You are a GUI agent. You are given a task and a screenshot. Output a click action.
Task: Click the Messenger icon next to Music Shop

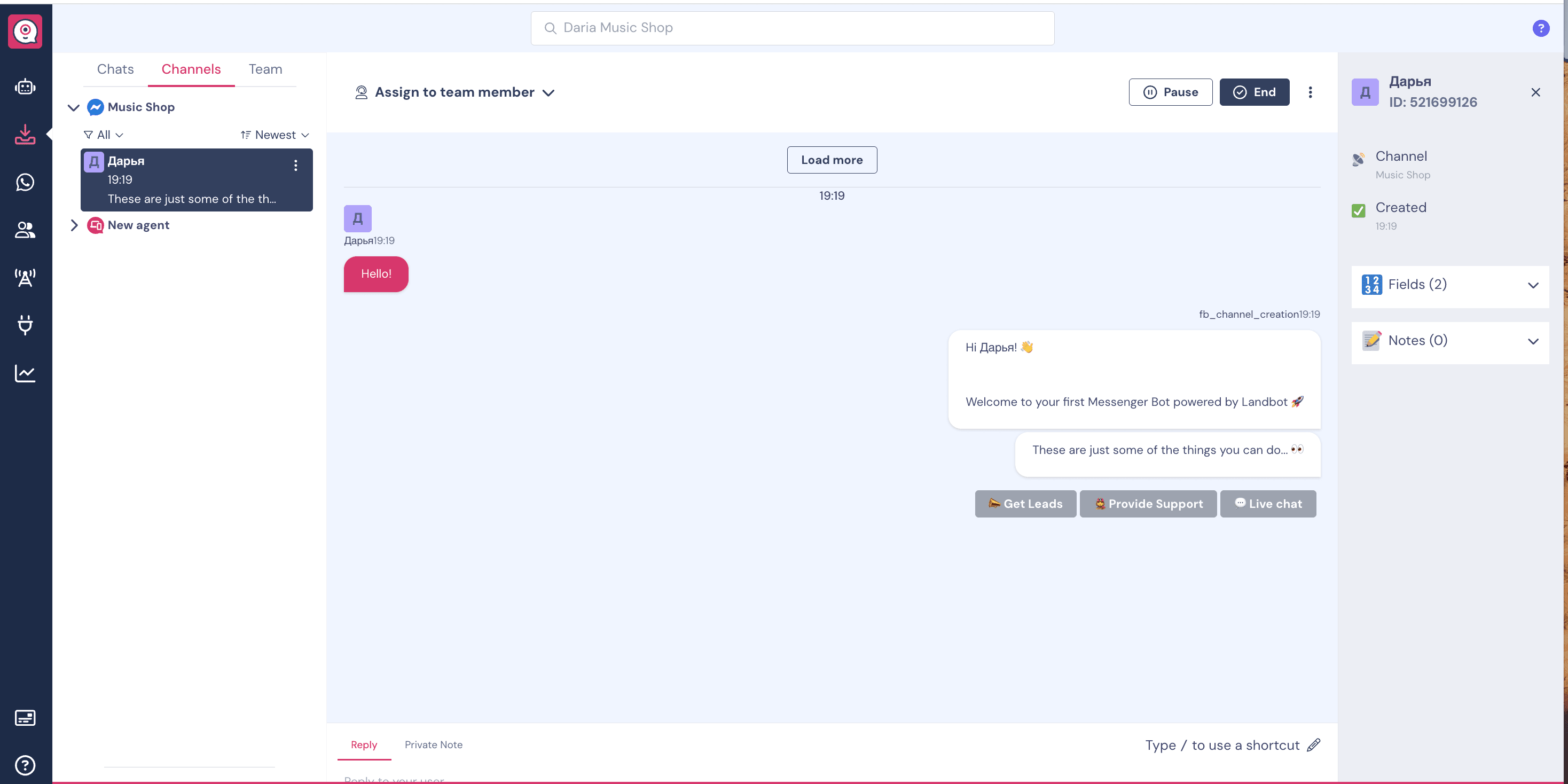pyautogui.click(x=96, y=107)
